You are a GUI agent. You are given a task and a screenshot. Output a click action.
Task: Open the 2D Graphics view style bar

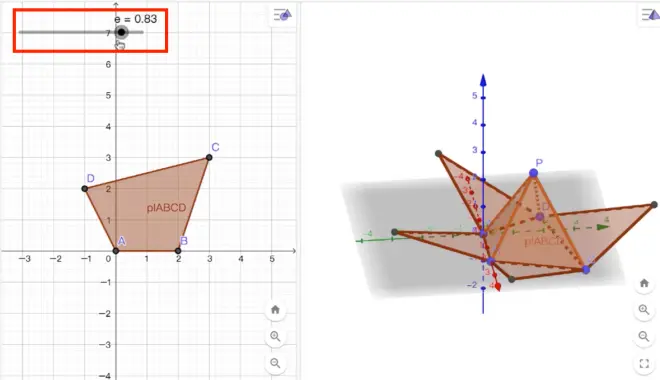(x=282, y=15)
